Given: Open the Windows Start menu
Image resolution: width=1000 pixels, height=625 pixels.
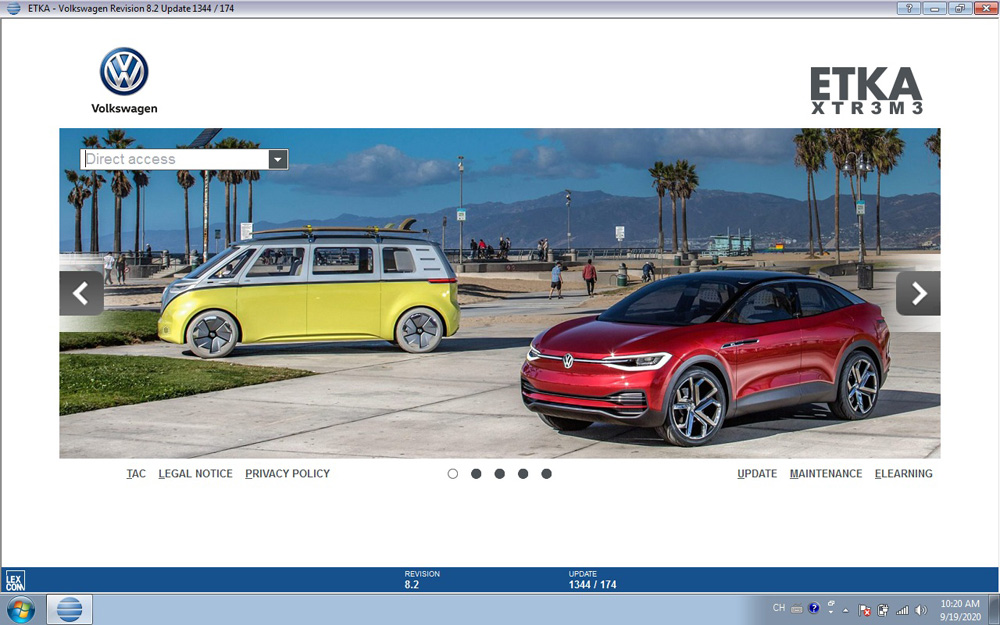Looking at the screenshot, I should 20,610.
